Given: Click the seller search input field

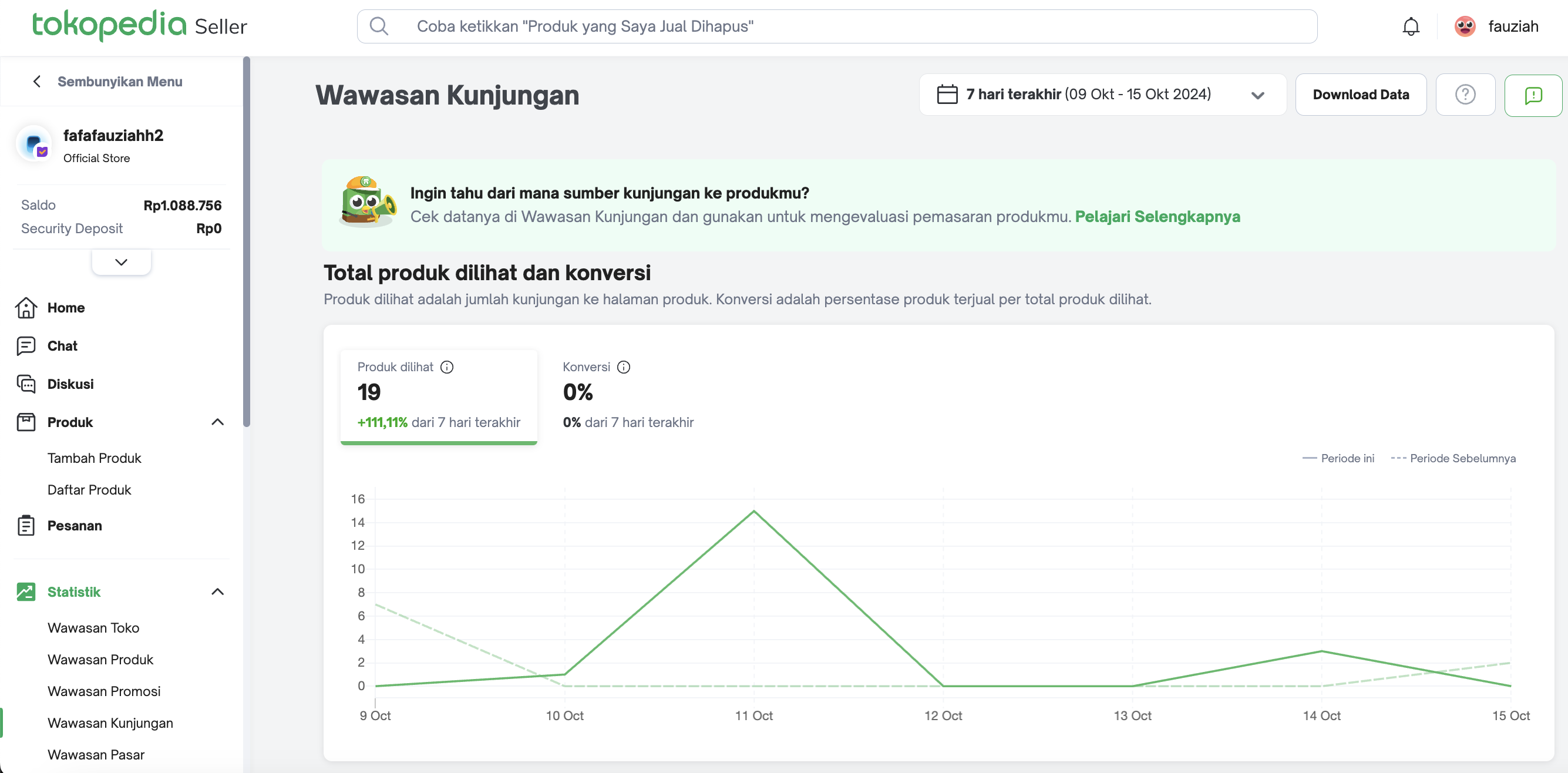Looking at the screenshot, I should pos(836,26).
